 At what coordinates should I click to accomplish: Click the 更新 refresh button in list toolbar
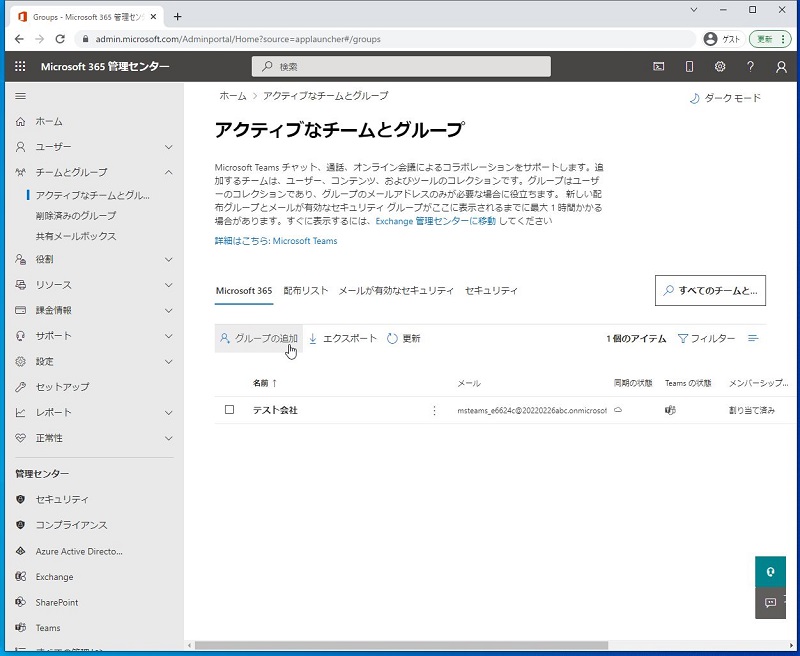point(404,338)
